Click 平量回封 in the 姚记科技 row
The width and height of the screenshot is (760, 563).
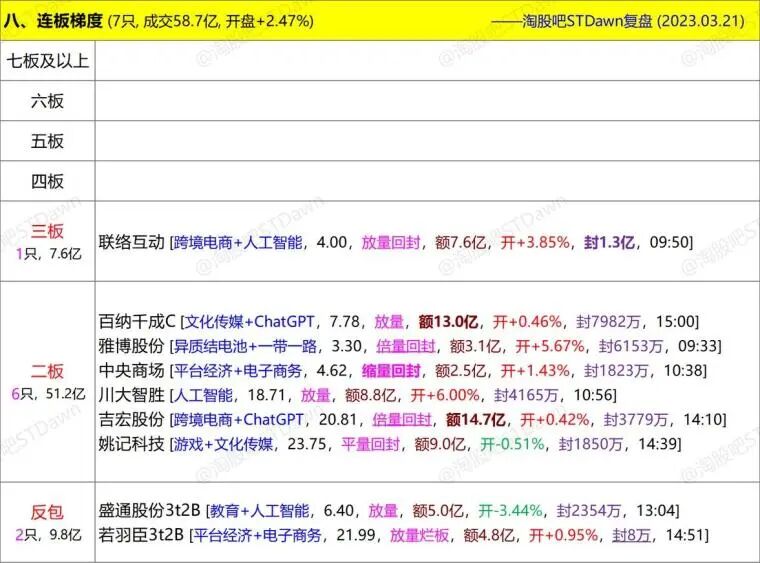(371, 444)
